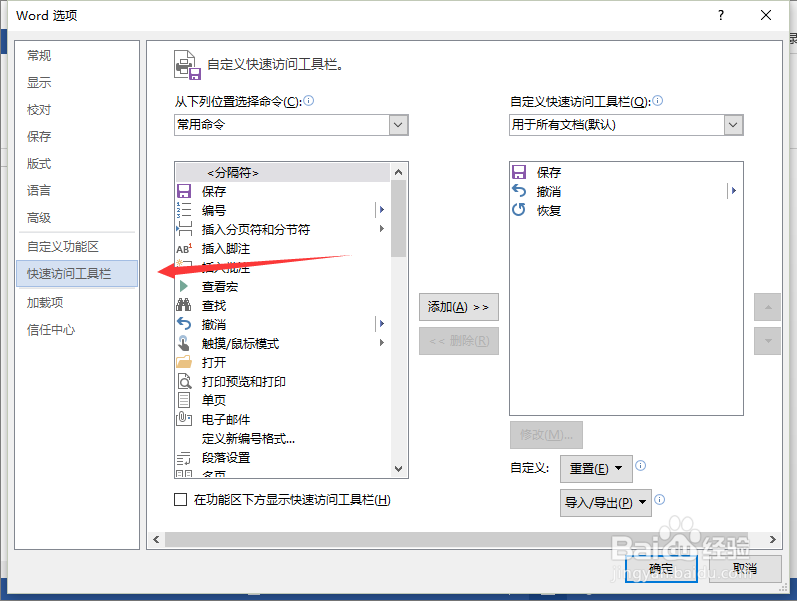The width and height of the screenshot is (797, 601).
Task: Select the 快速访问工具栏 category
Action: [x=77, y=274]
